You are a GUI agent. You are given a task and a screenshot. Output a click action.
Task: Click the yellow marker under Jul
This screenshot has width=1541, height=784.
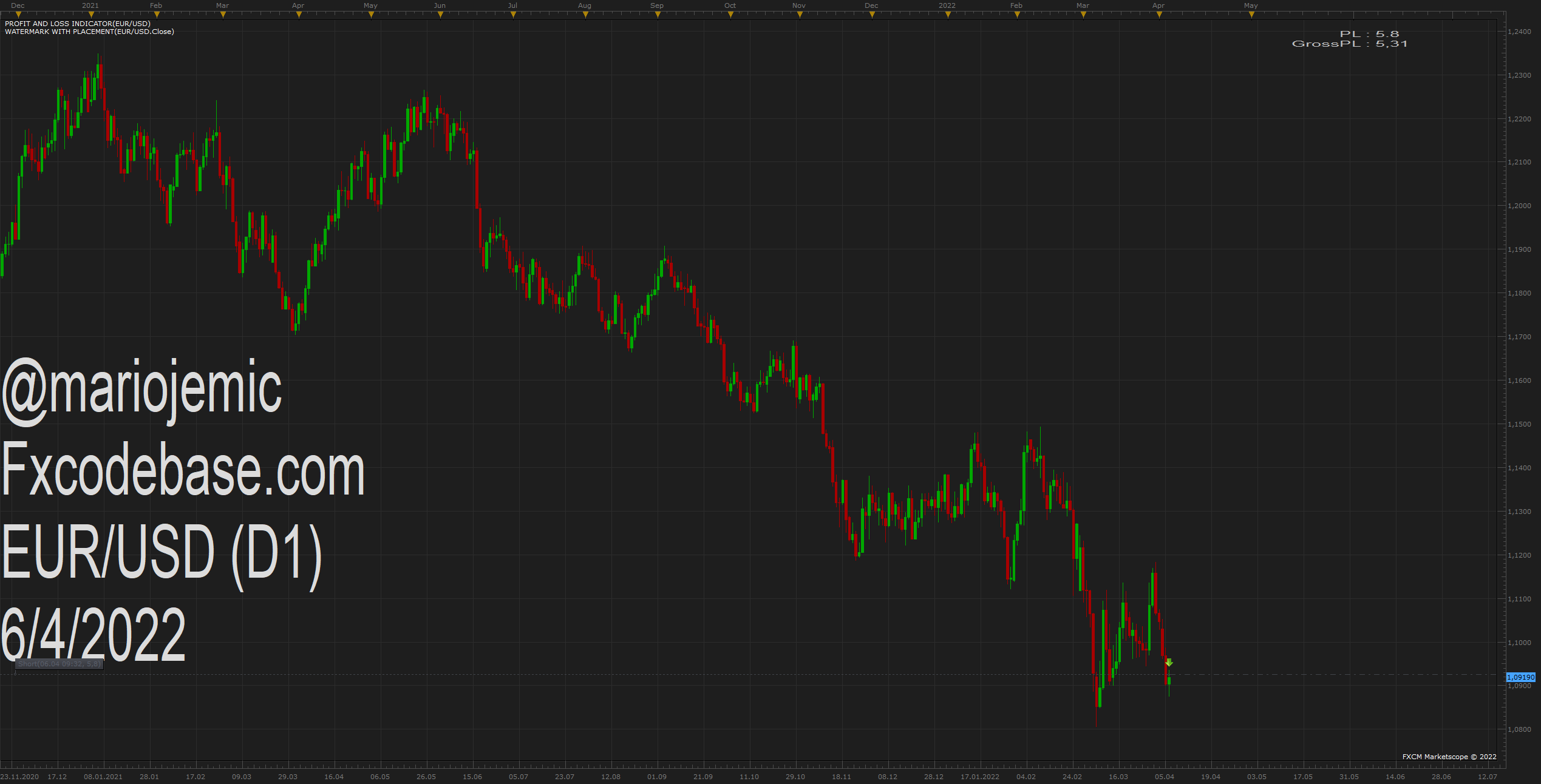pos(513,15)
